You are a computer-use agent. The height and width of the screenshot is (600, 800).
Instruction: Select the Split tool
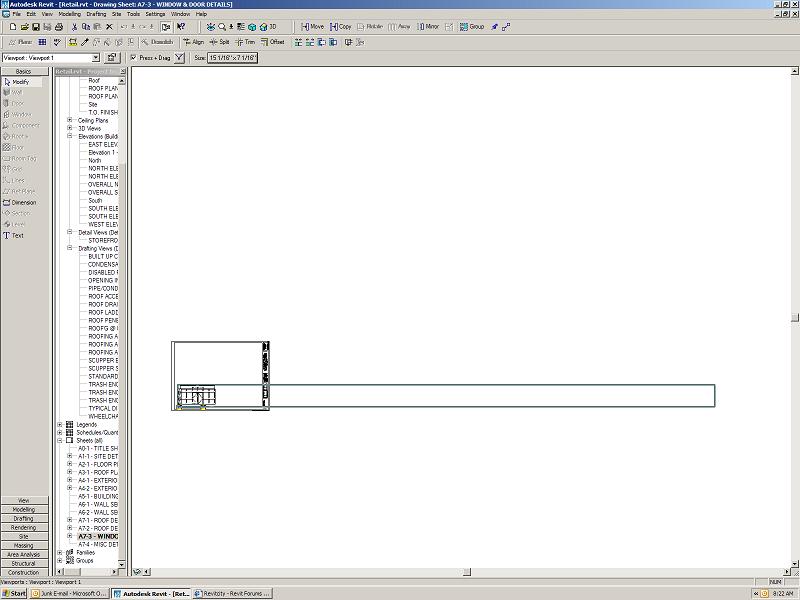coord(219,42)
